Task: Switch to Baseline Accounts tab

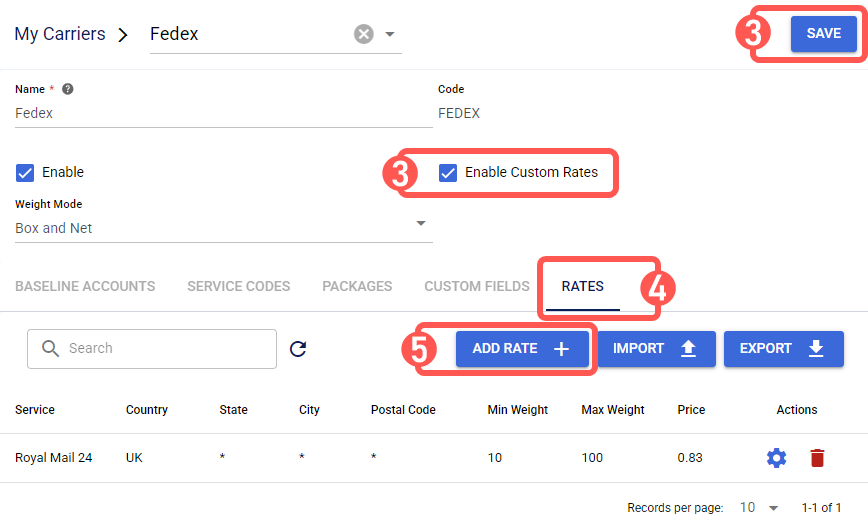Action: click(85, 286)
